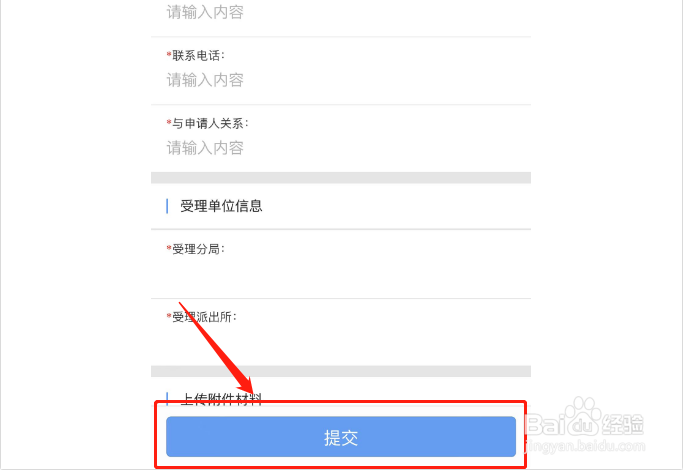Click the jingyan.baidu.com watermark link
The width and height of the screenshot is (683, 470).
pyautogui.click(x=610, y=441)
